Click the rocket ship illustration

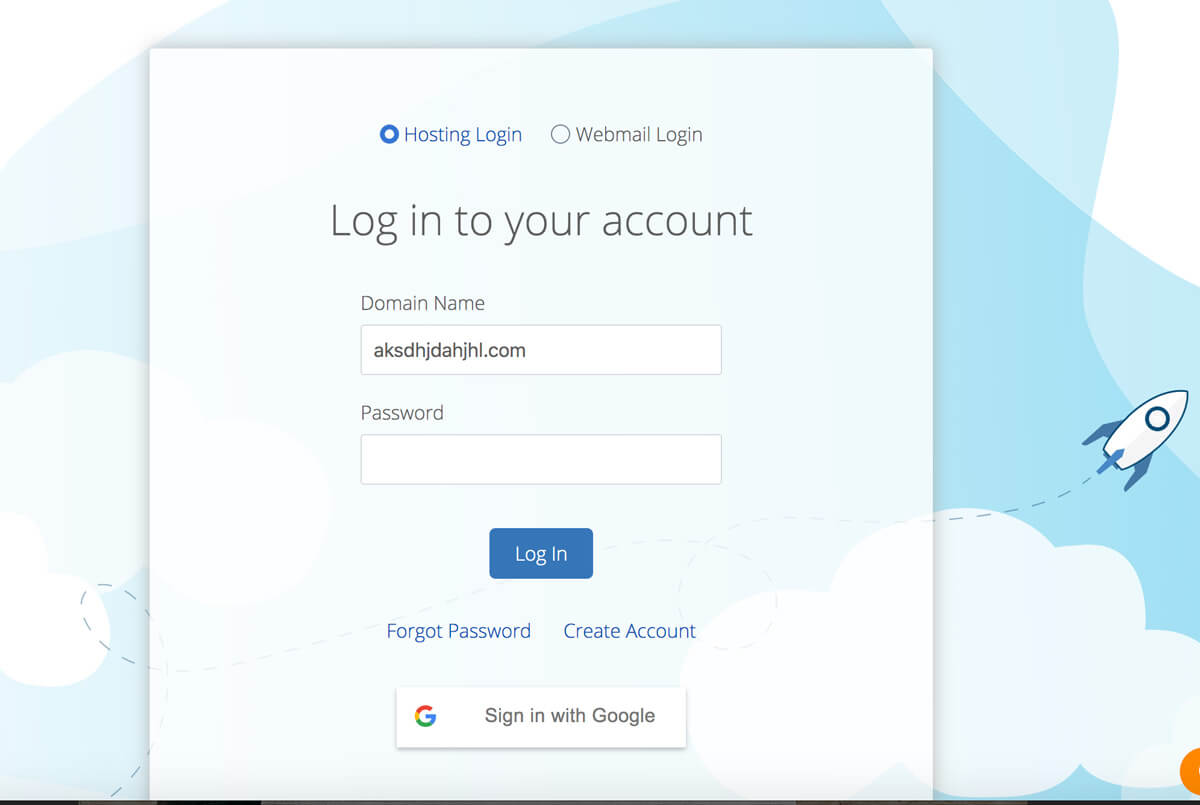tap(1135, 439)
